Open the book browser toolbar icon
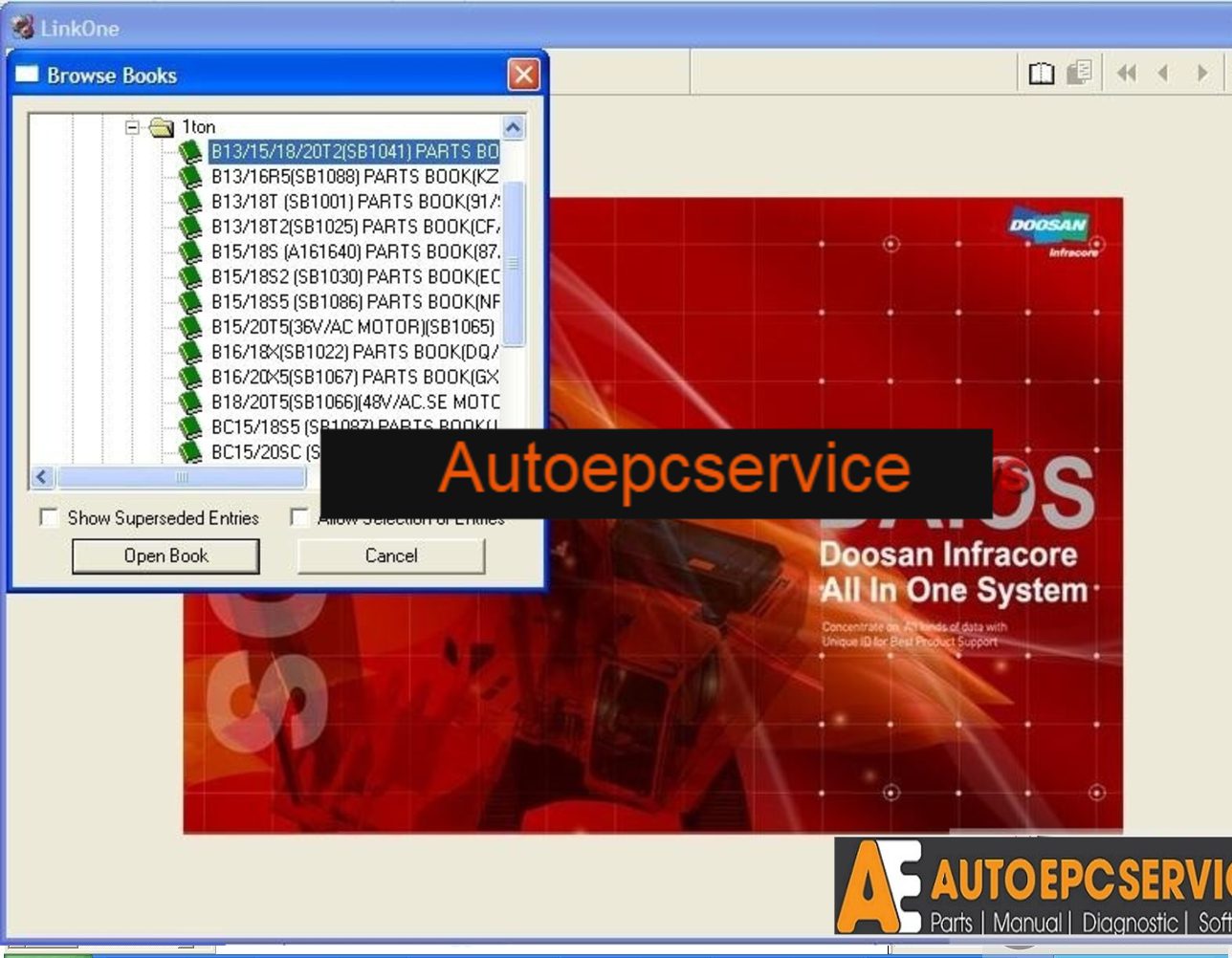Image resolution: width=1232 pixels, height=958 pixels. pos(1042,74)
